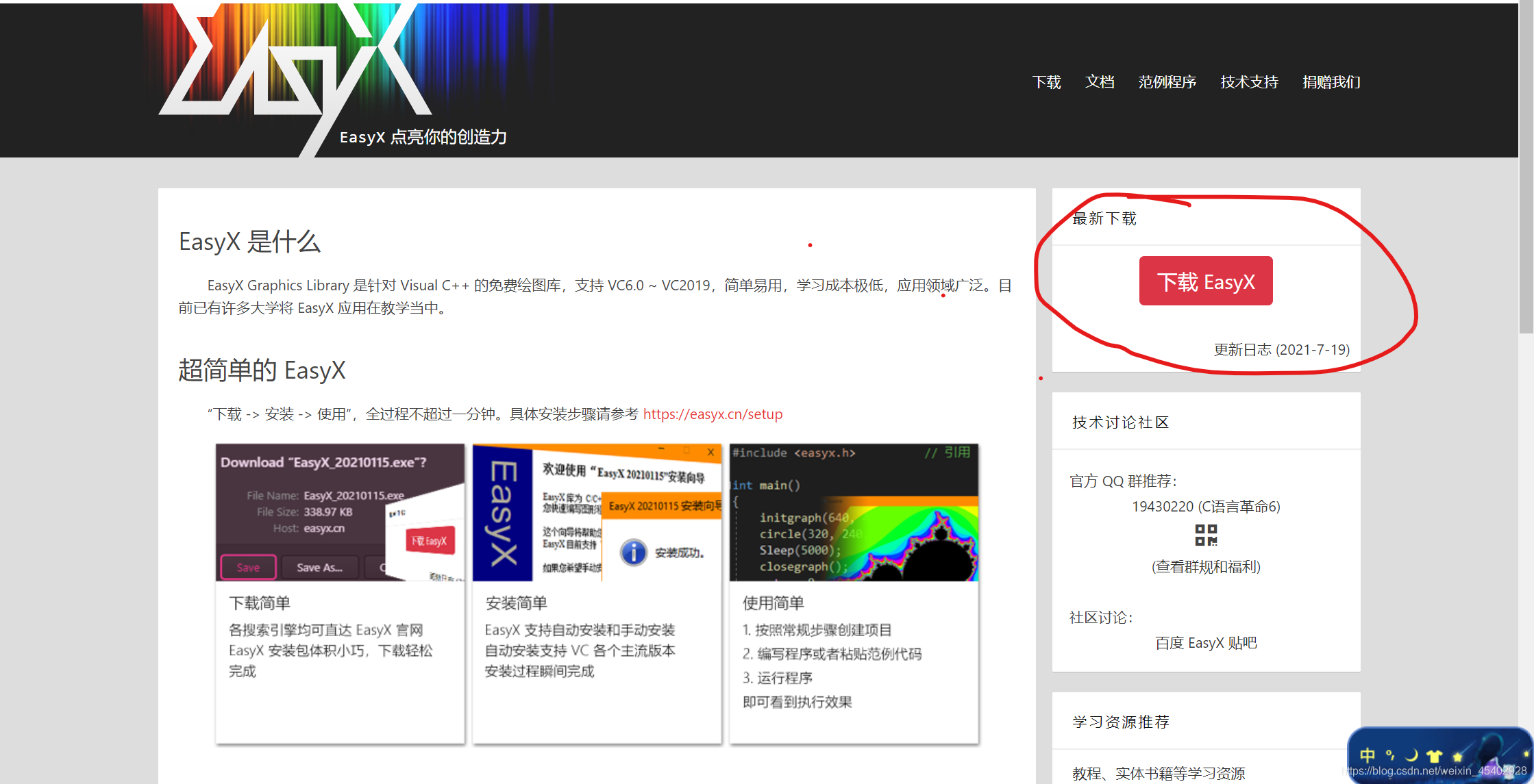The width and height of the screenshot is (1534, 784).
Task: Click the 社区讨论 label
Action: (x=1101, y=618)
